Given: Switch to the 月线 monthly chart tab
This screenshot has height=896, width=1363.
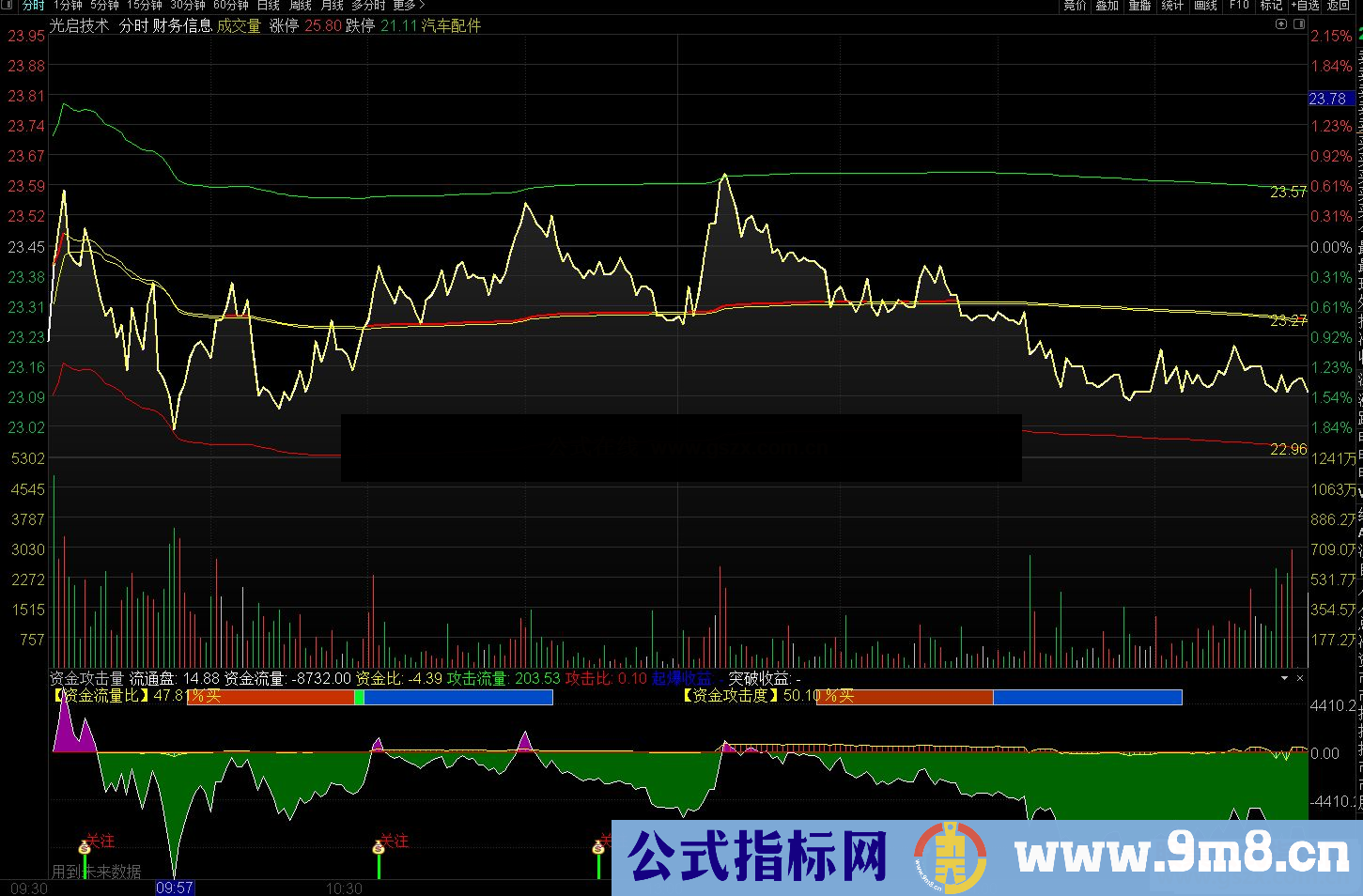Looking at the screenshot, I should pyautogui.click(x=332, y=6).
